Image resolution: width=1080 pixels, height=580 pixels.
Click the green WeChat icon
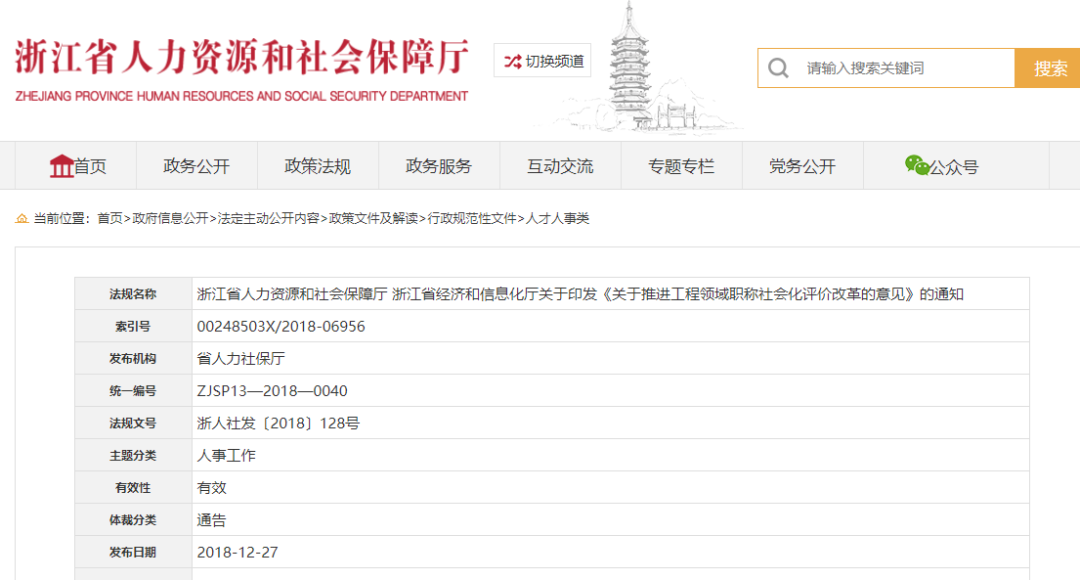(917, 165)
